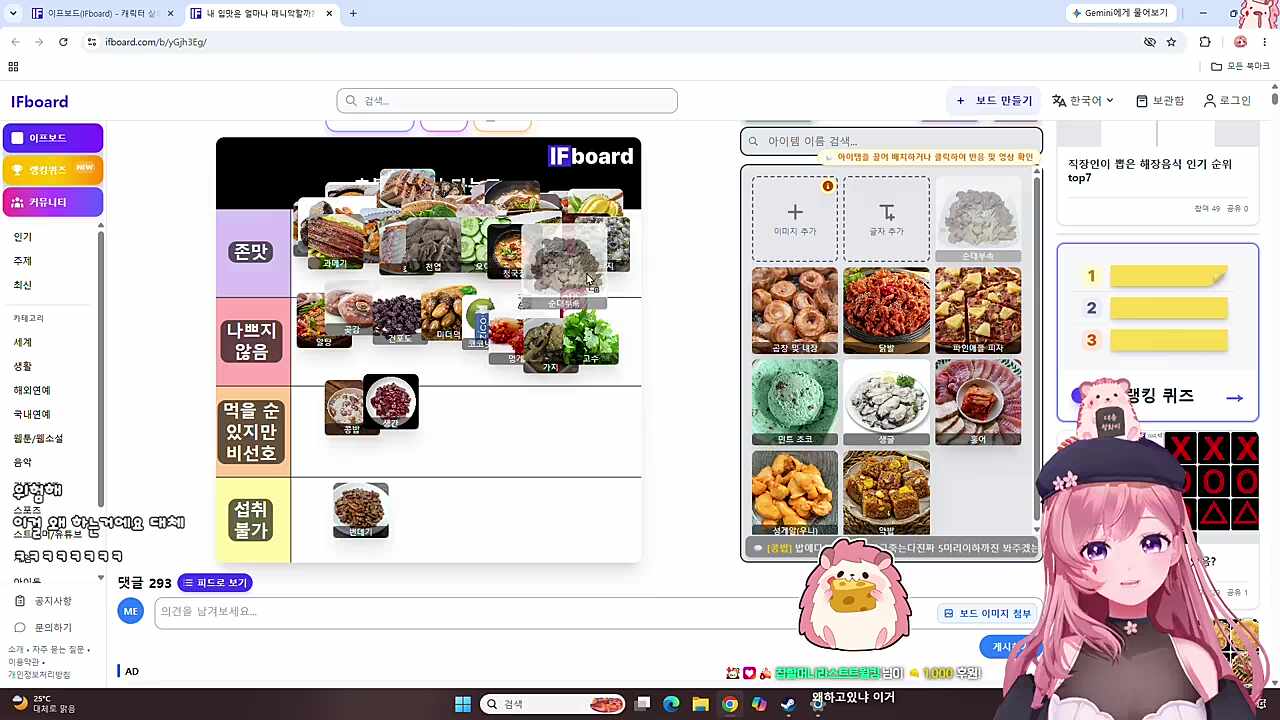Click the Windows taskbar search box

tap(553, 704)
